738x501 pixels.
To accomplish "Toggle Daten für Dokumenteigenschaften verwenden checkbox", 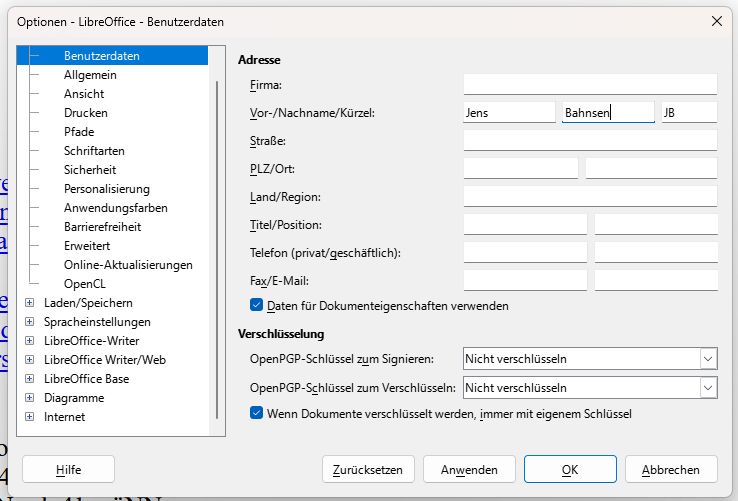I will [257, 305].
